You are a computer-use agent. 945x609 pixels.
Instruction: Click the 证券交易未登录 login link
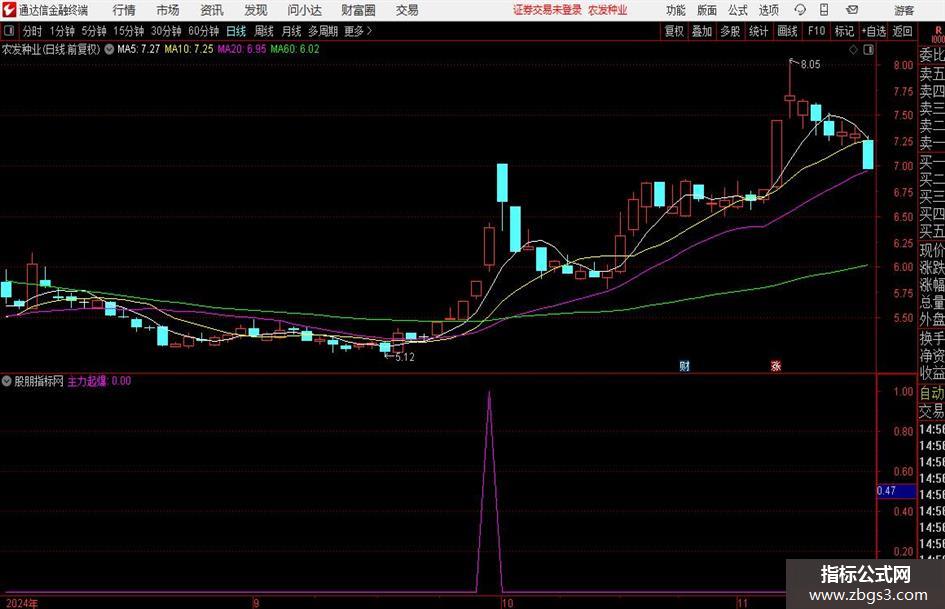547,10
